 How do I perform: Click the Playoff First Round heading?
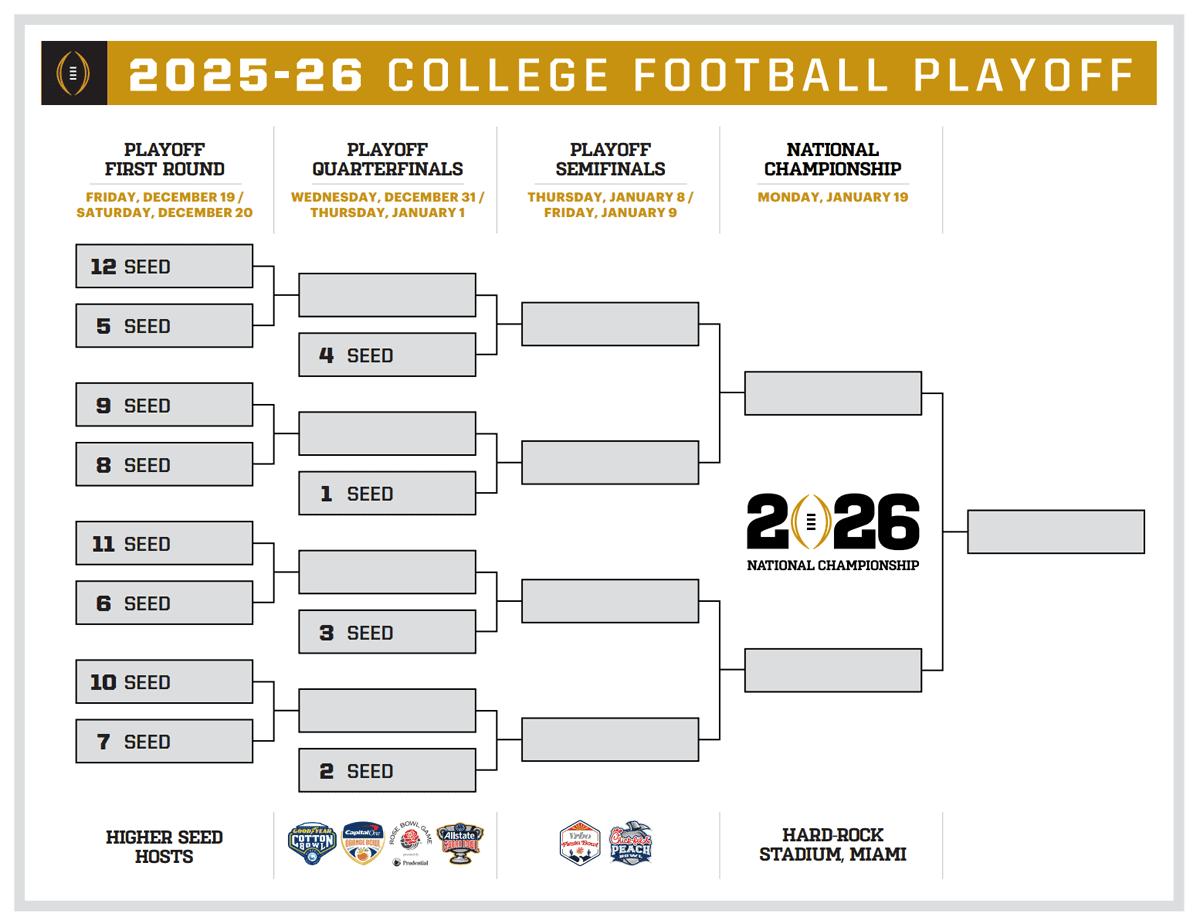pos(165,159)
